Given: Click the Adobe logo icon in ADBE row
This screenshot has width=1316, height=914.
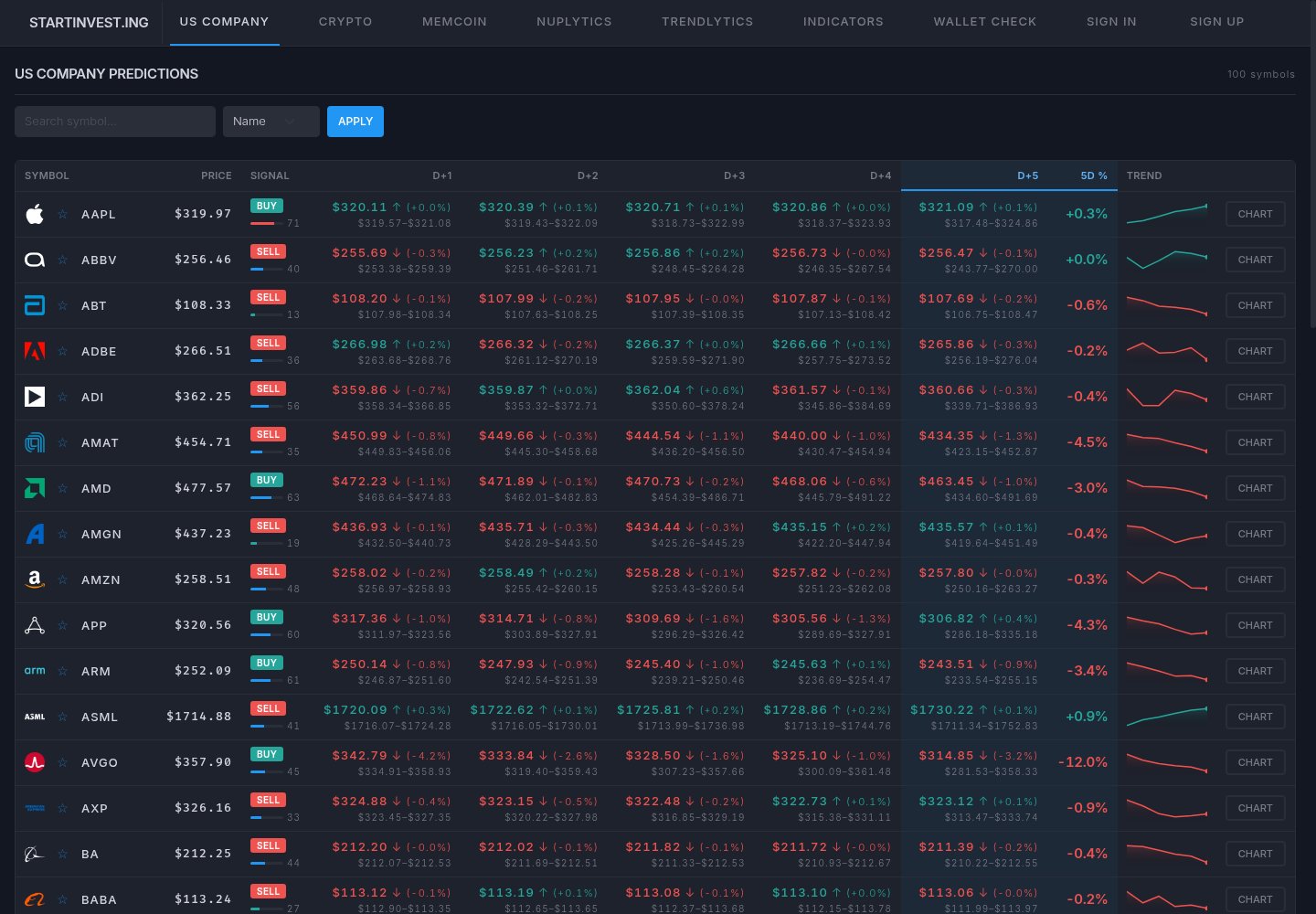Looking at the screenshot, I should (35, 351).
